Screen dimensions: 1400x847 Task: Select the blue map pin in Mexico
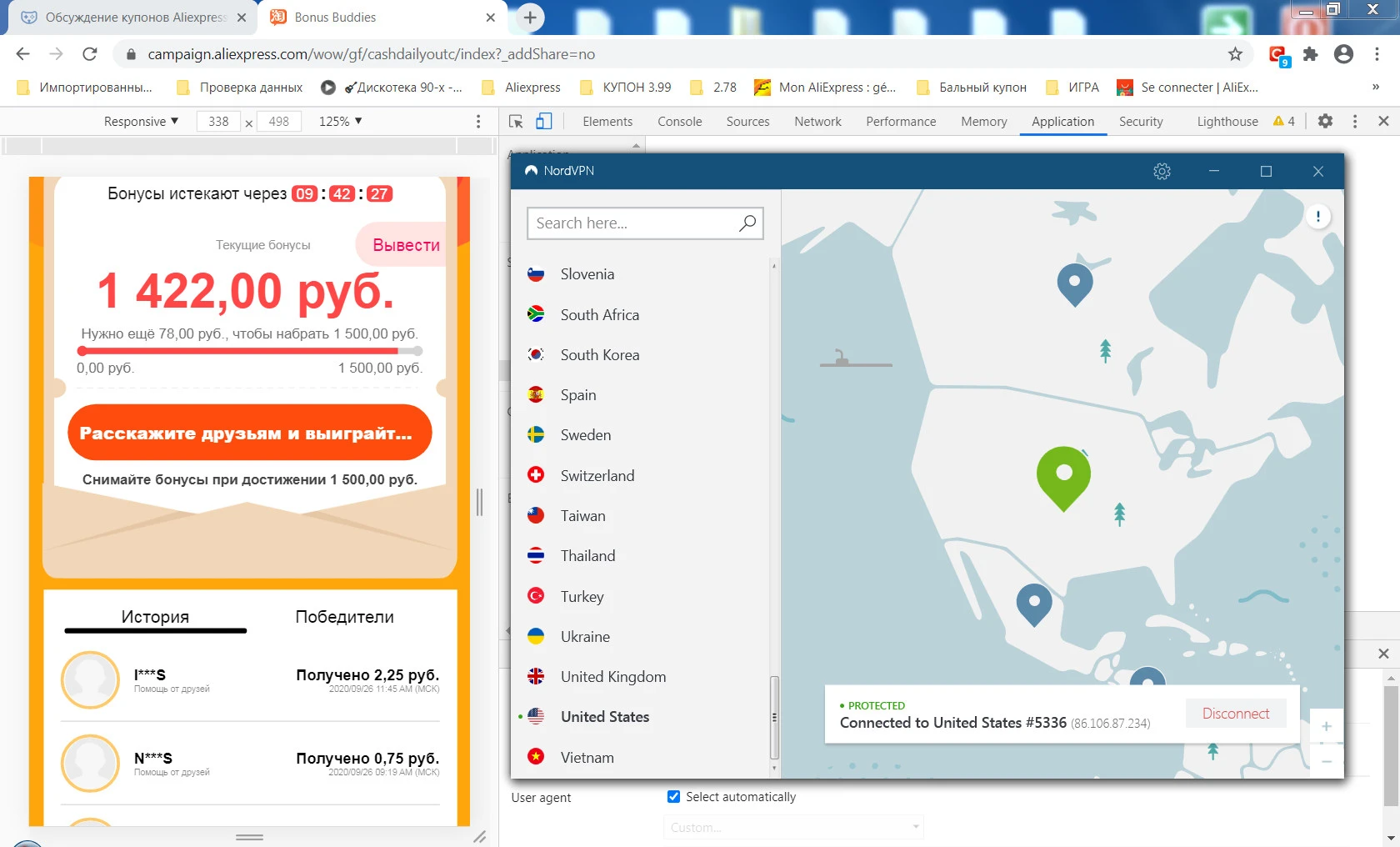pyautogui.click(x=1034, y=604)
